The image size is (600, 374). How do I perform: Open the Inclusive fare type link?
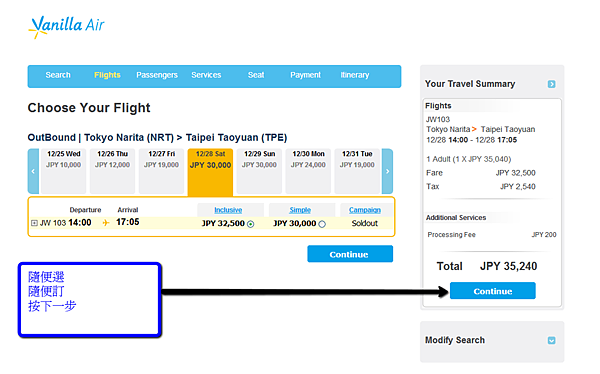228,210
